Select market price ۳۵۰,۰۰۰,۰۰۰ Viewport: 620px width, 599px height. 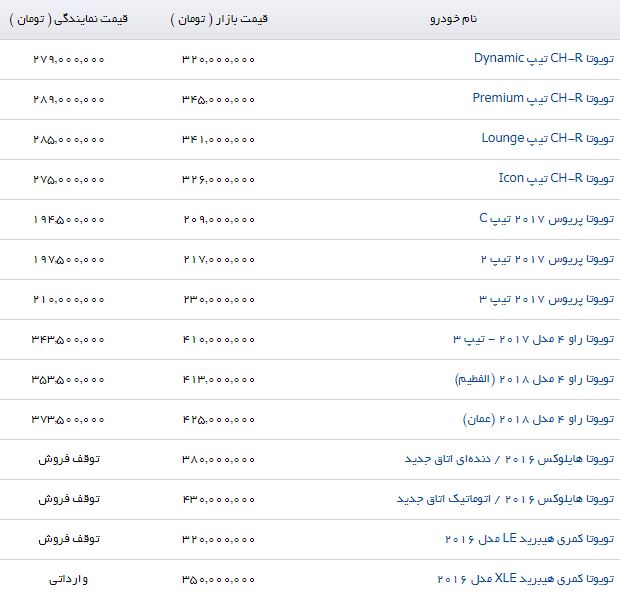click(218, 580)
